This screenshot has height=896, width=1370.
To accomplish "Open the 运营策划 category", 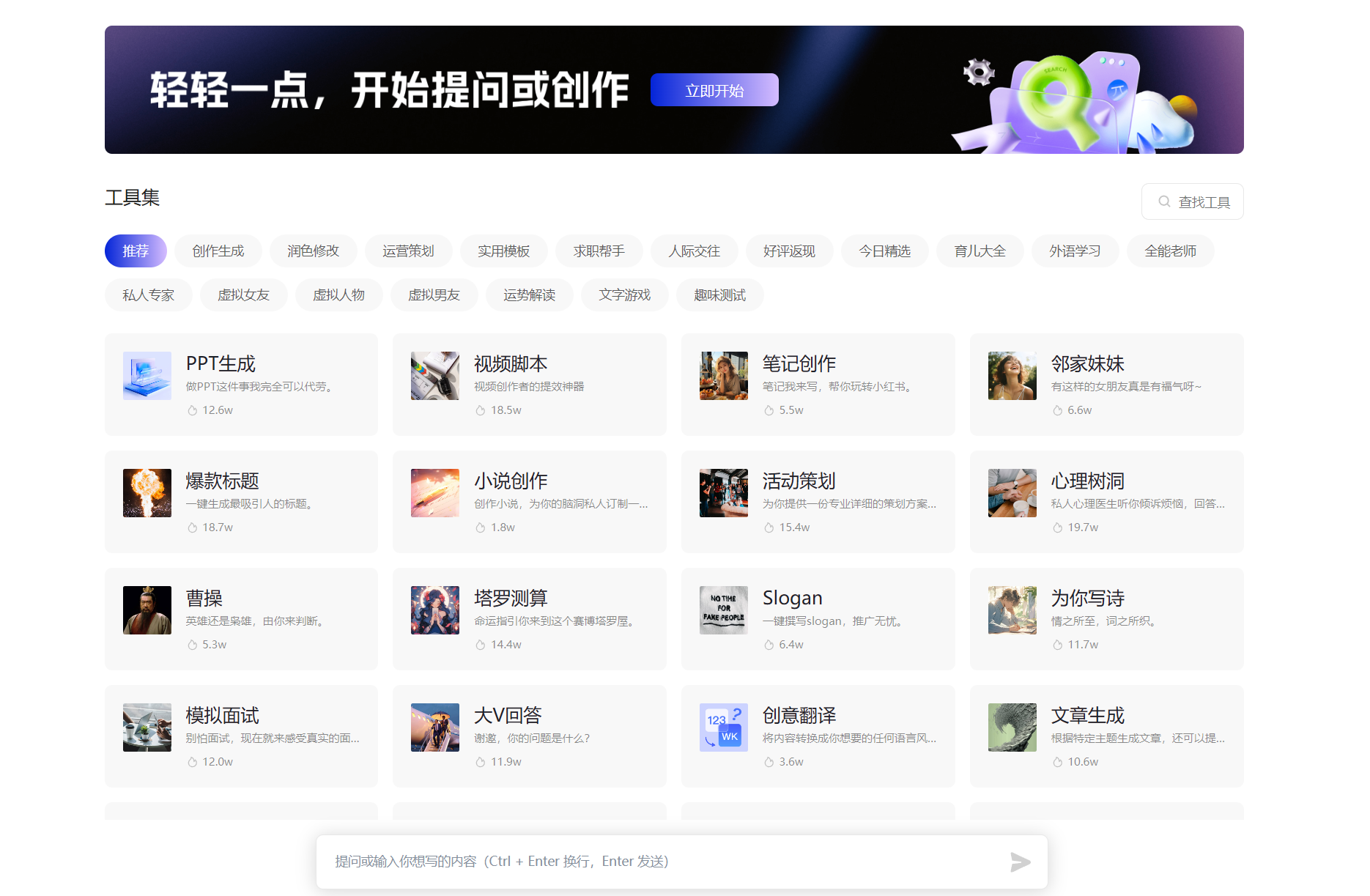I will (409, 251).
